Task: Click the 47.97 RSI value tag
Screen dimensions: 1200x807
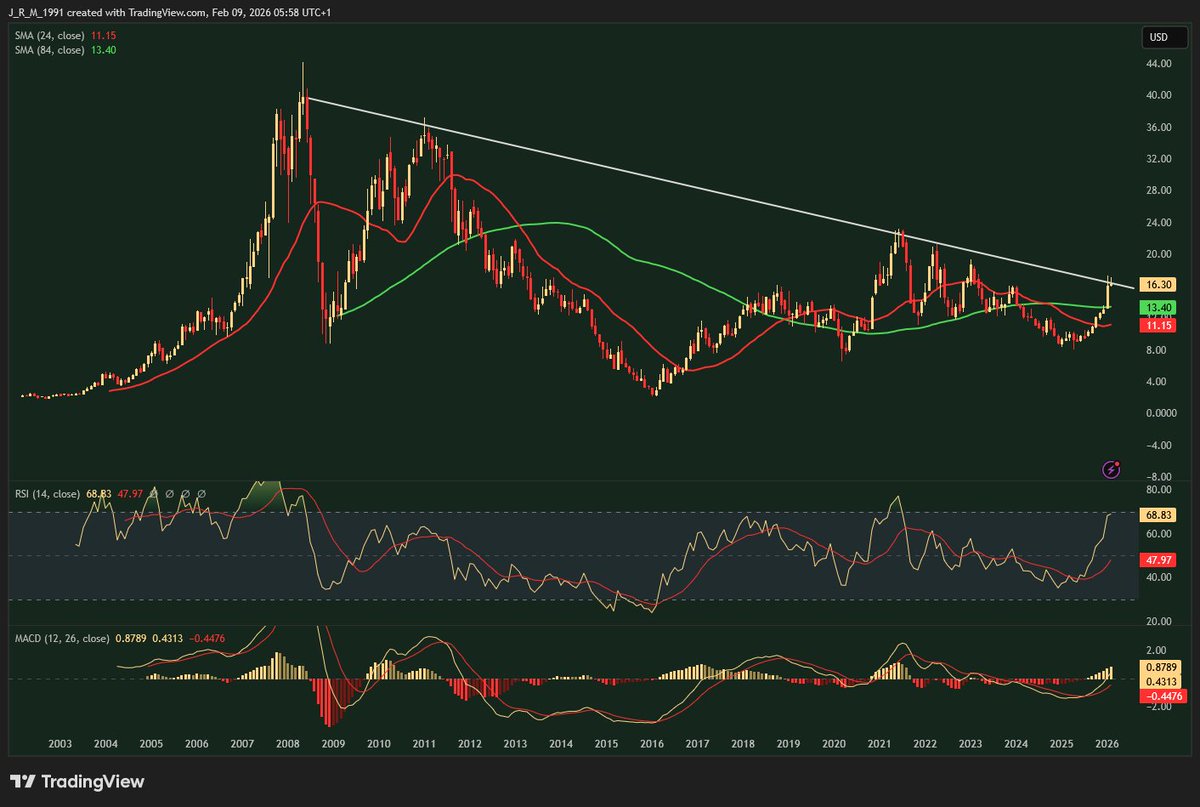Action: coord(1160,560)
